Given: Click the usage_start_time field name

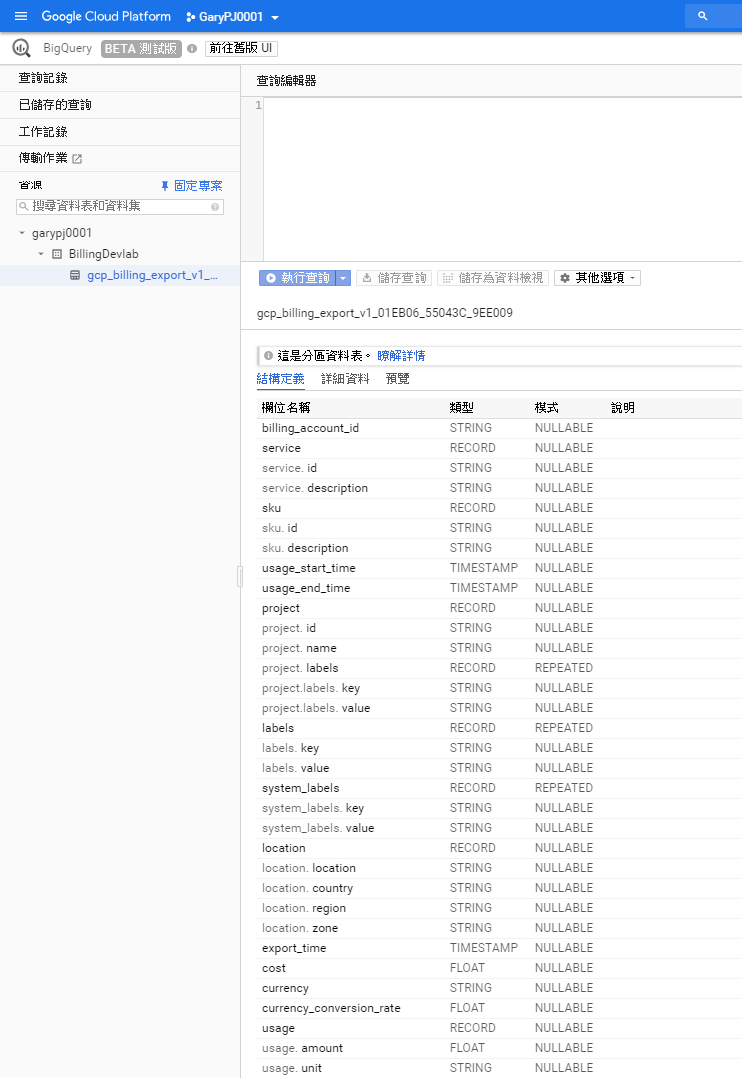Looking at the screenshot, I should 309,568.
